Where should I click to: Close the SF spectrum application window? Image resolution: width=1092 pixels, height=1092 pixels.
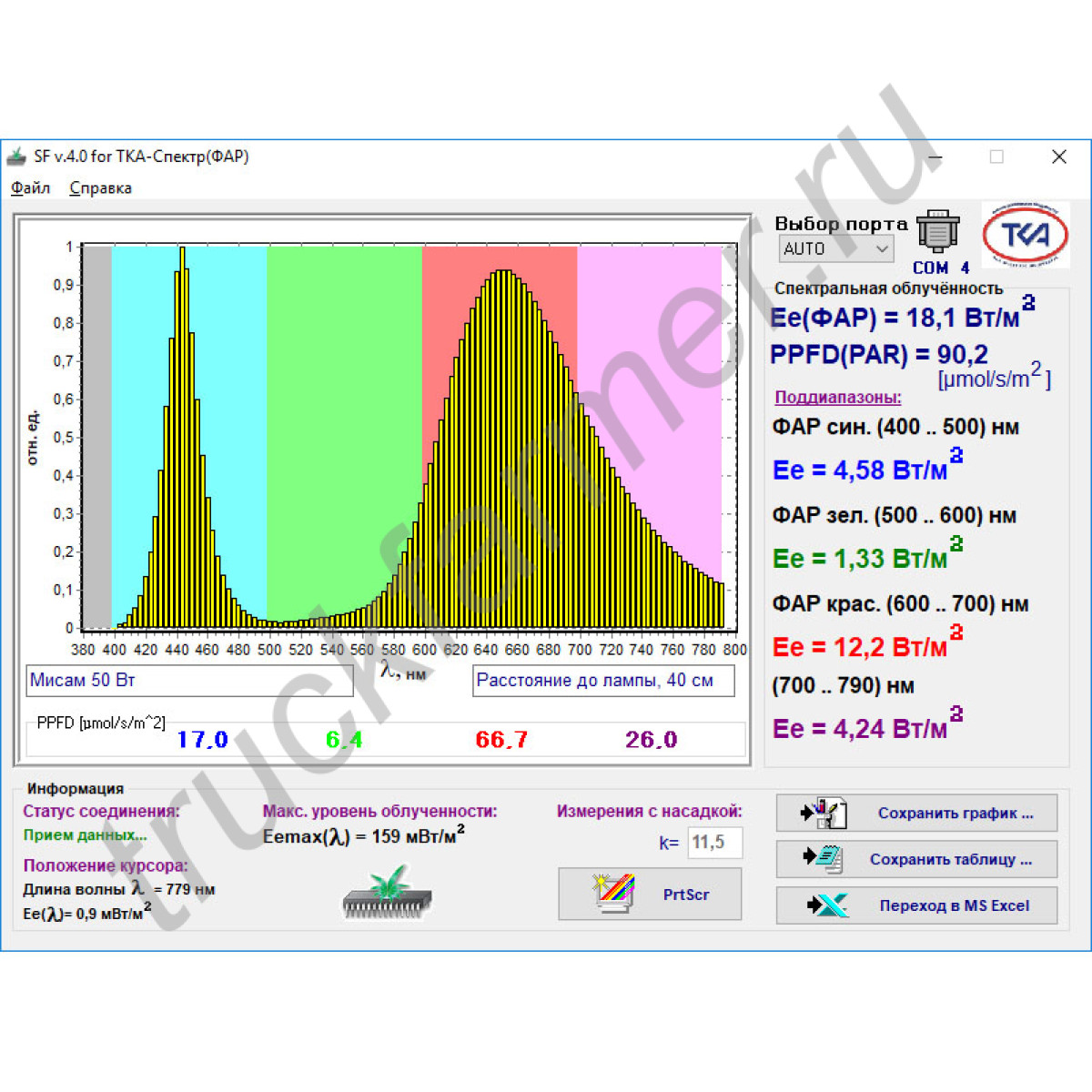(x=1059, y=157)
